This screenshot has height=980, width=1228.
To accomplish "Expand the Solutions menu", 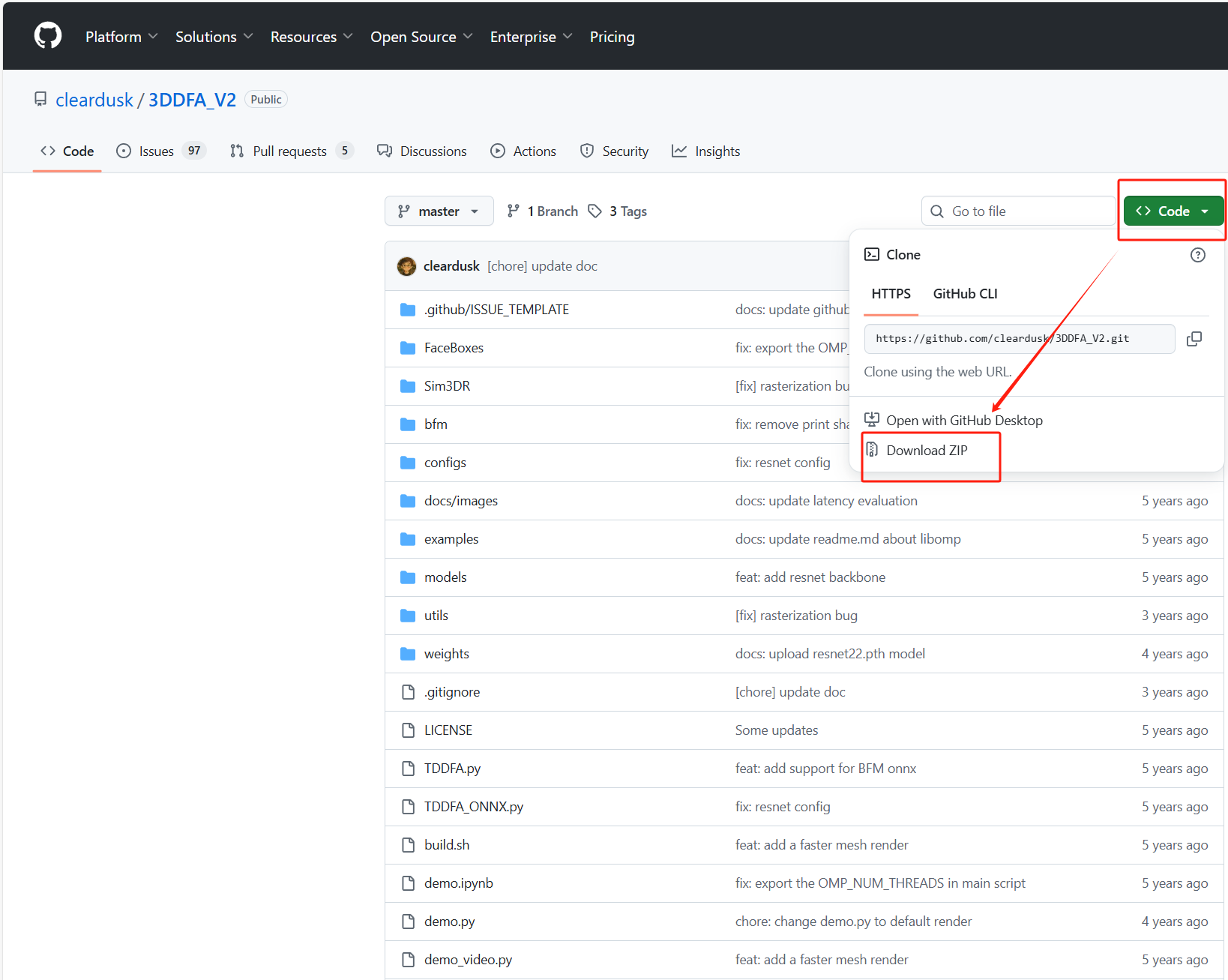I will point(214,37).
